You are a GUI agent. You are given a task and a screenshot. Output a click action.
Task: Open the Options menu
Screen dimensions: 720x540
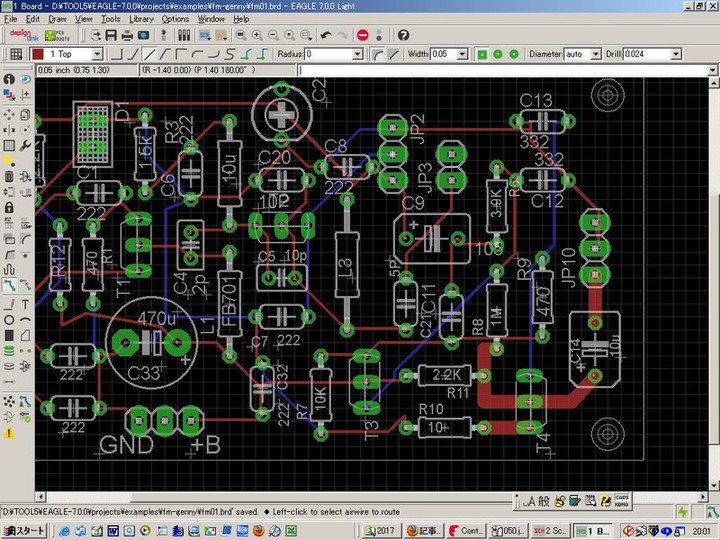point(175,19)
